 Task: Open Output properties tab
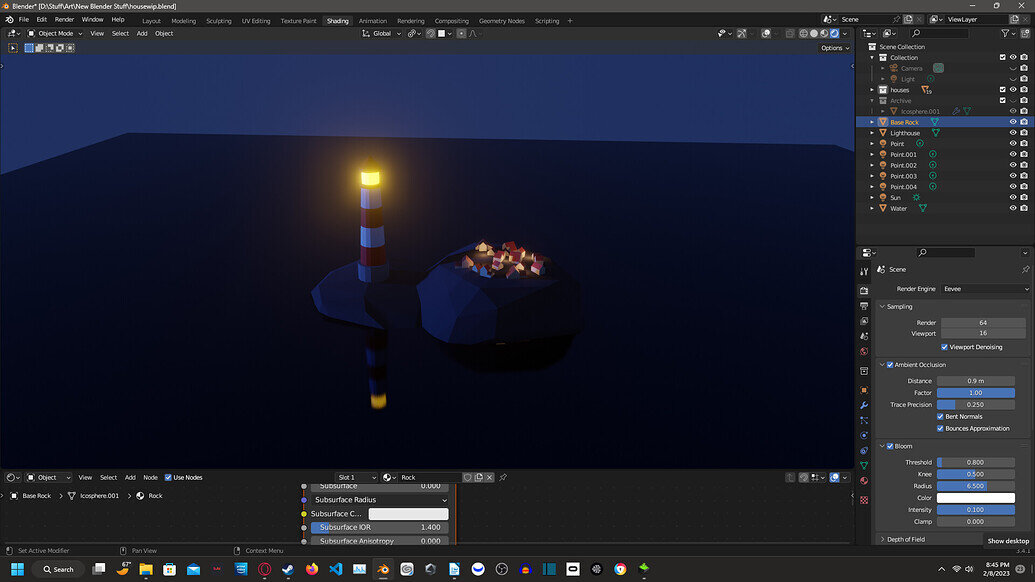(x=864, y=306)
